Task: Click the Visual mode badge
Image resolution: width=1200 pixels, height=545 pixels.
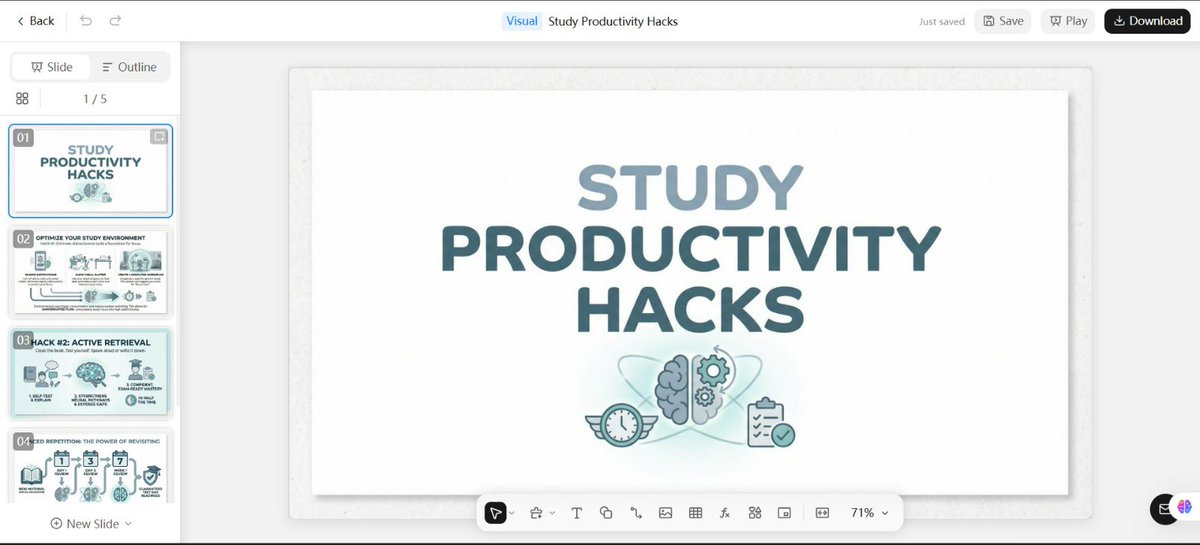Action: pos(522,21)
